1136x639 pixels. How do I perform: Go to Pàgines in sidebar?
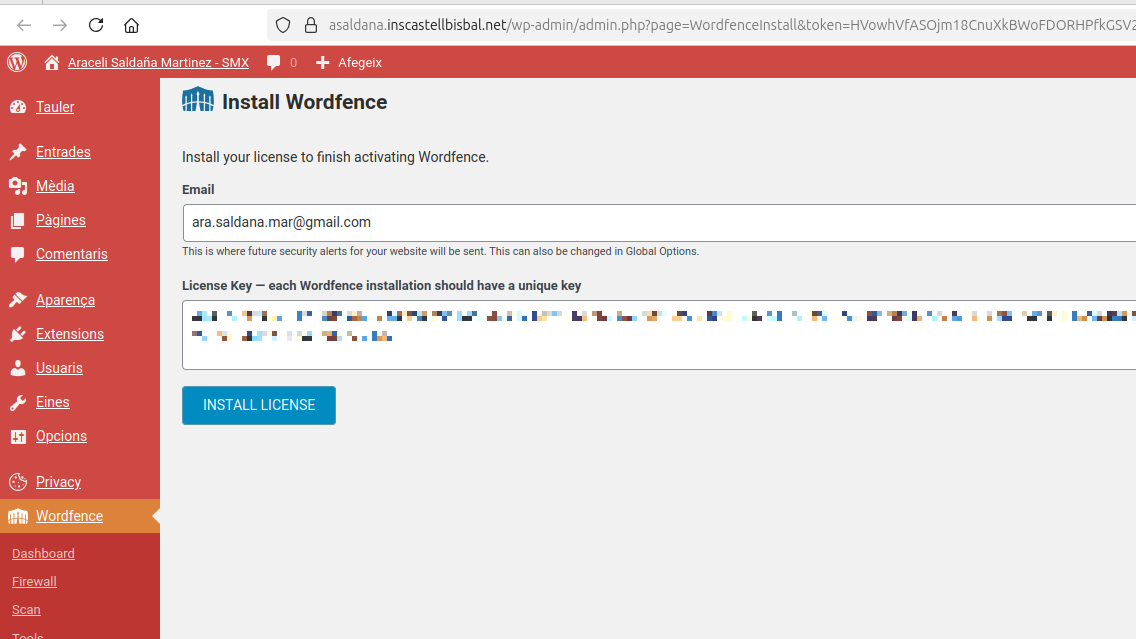tap(60, 220)
